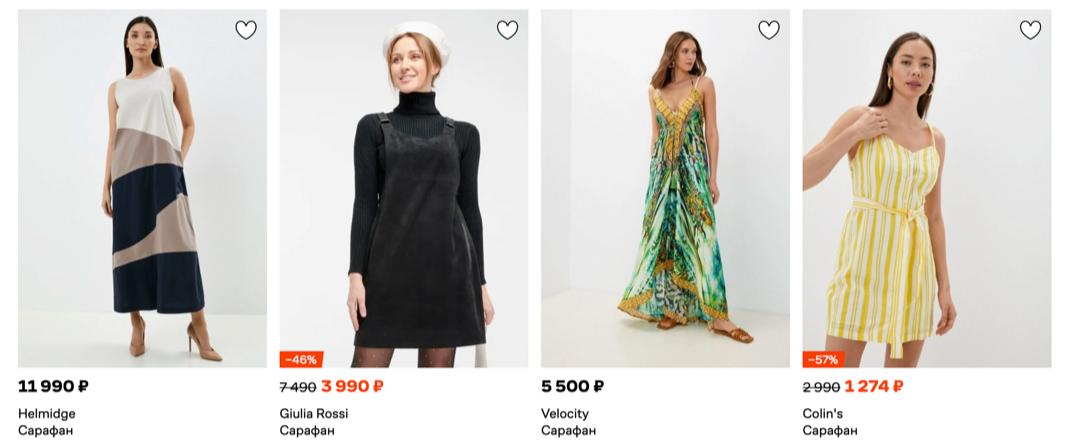Click the 5 500 ₽ price
1080x443 pixels.
572,386
